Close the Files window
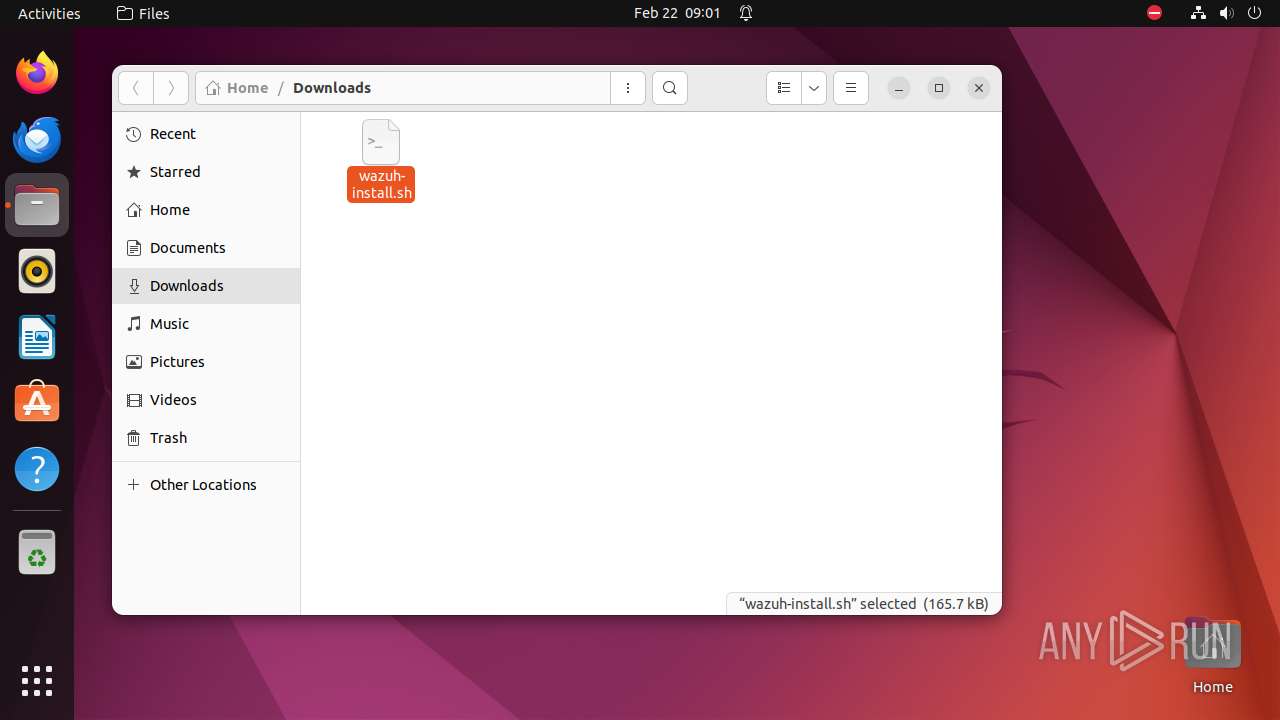Viewport: 1280px width, 720px height. [x=979, y=88]
